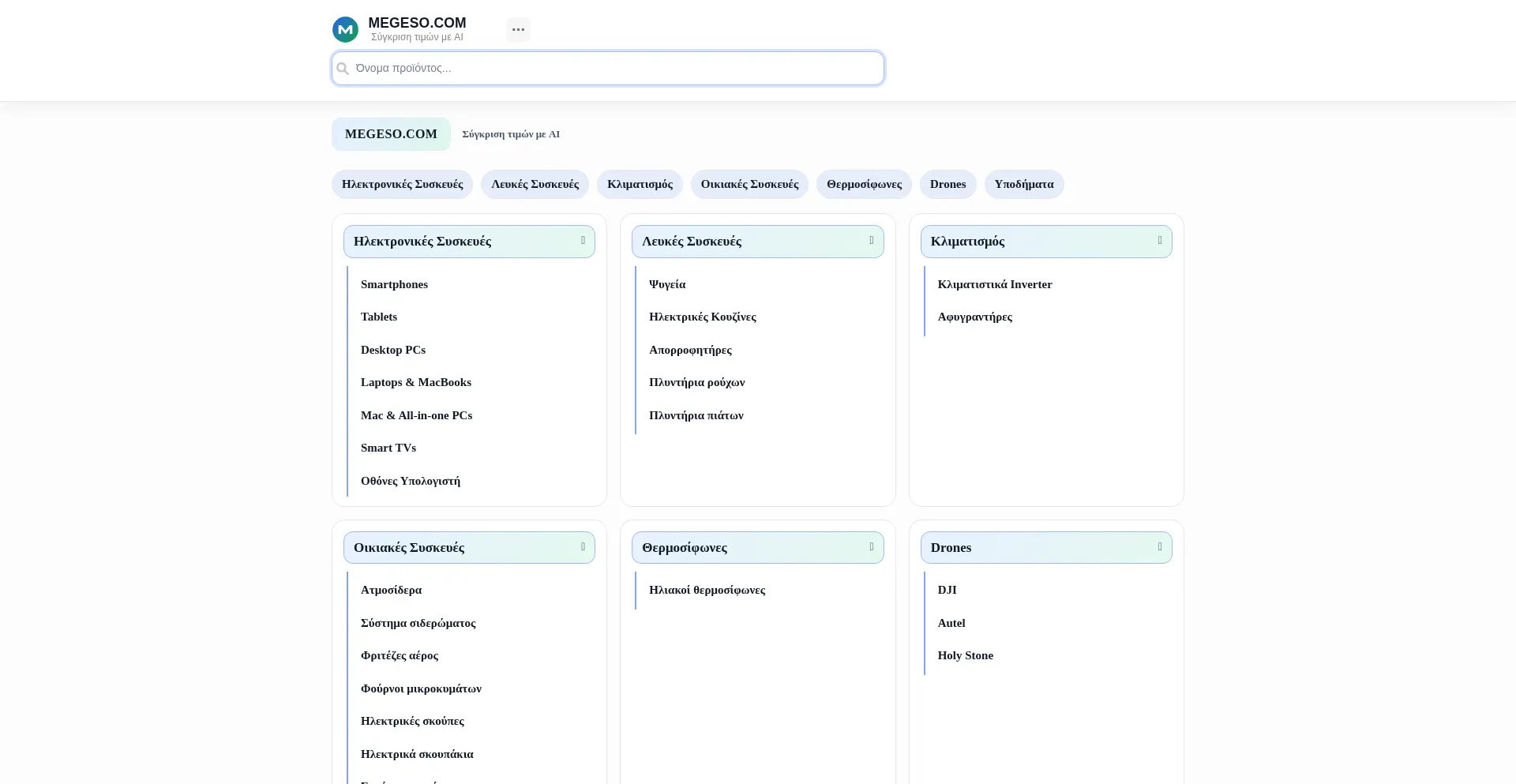Toggle the Κλιματισμός card header arrow
The height and width of the screenshot is (784, 1516).
click(x=1159, y=241)
